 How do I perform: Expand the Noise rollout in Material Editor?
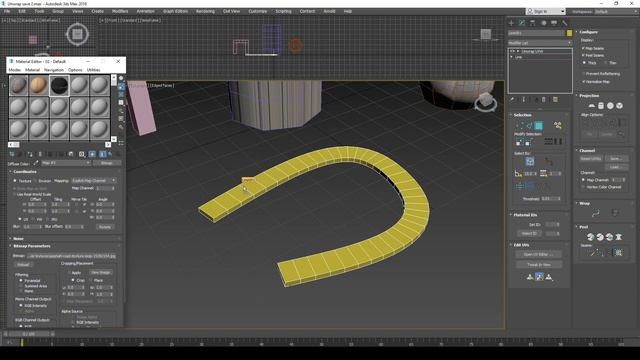click(18, 238)
